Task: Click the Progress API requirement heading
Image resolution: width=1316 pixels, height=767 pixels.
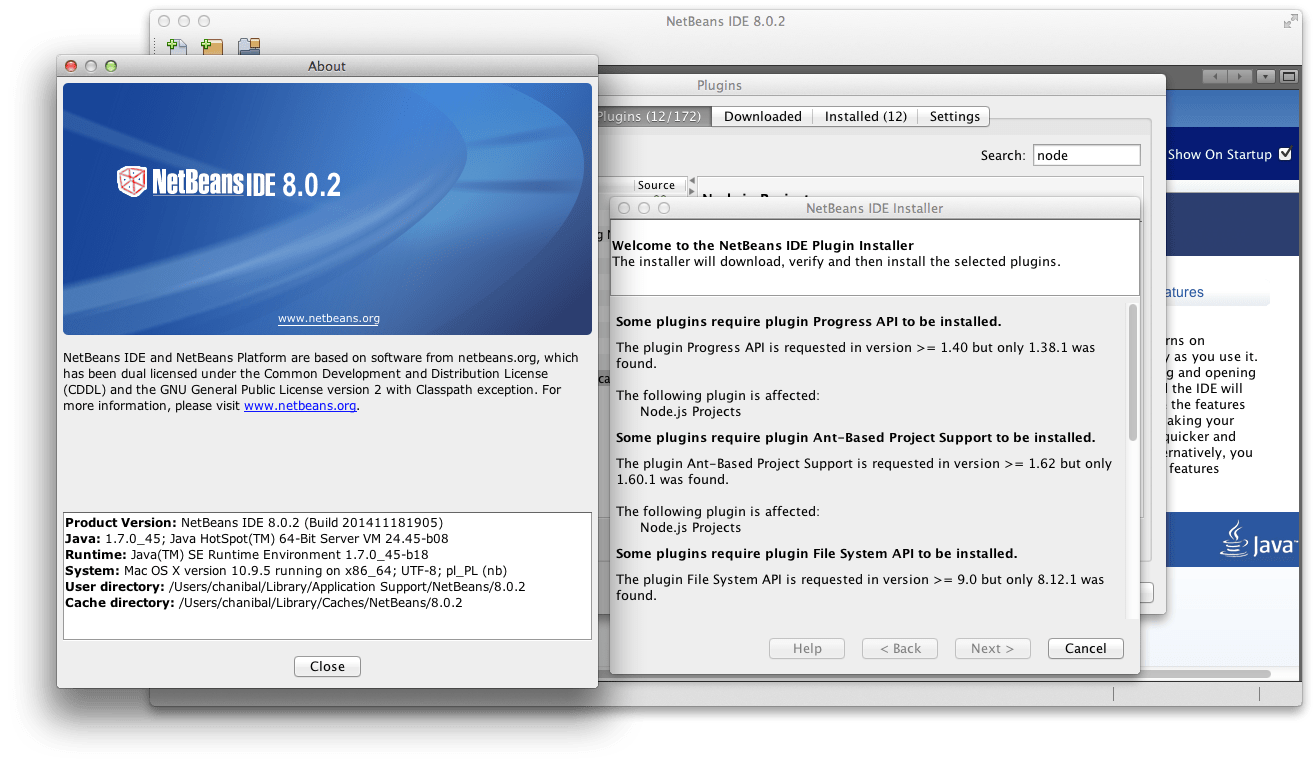Action: tap(808, 321)
